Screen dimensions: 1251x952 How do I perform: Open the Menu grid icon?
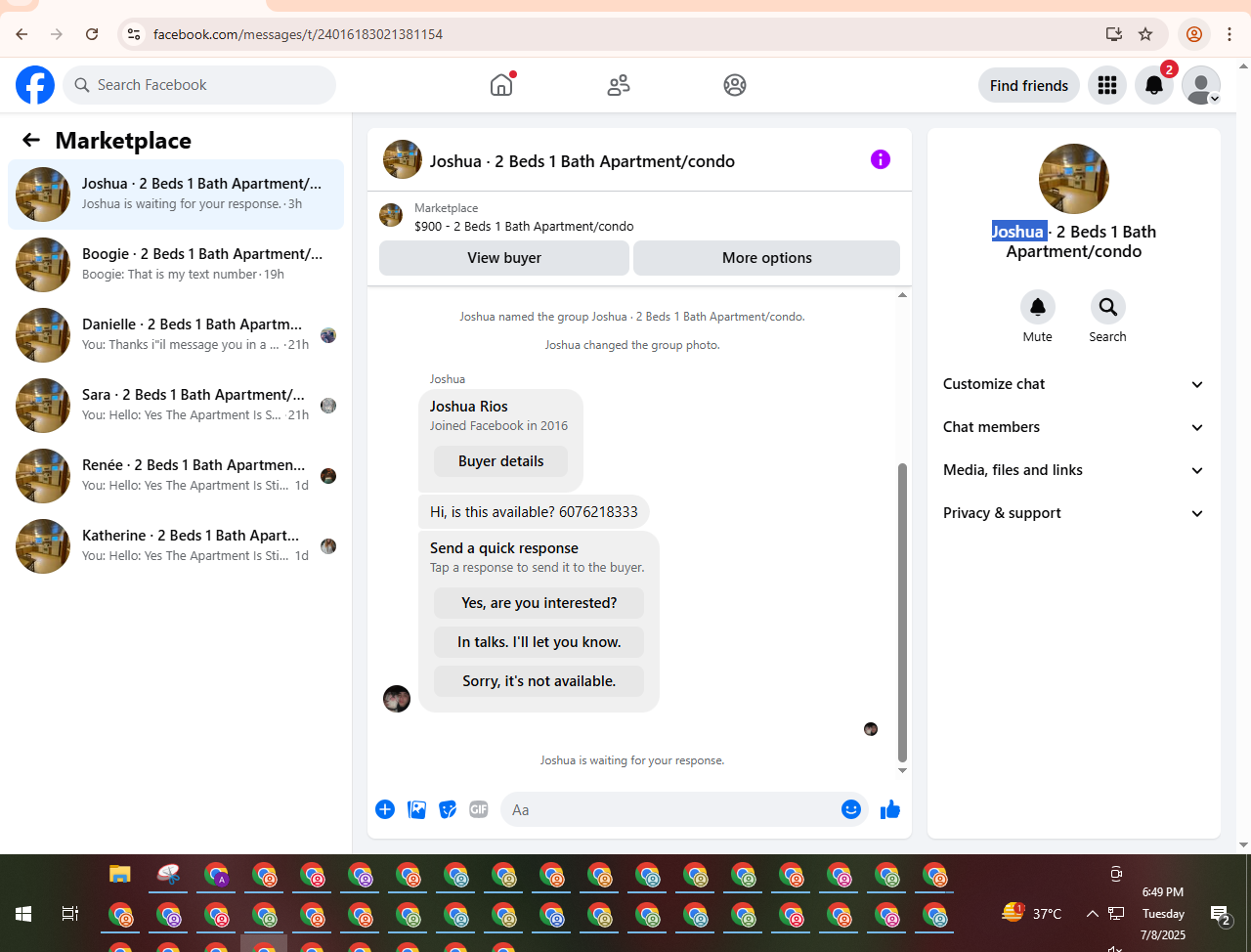tap(1107, 85)
